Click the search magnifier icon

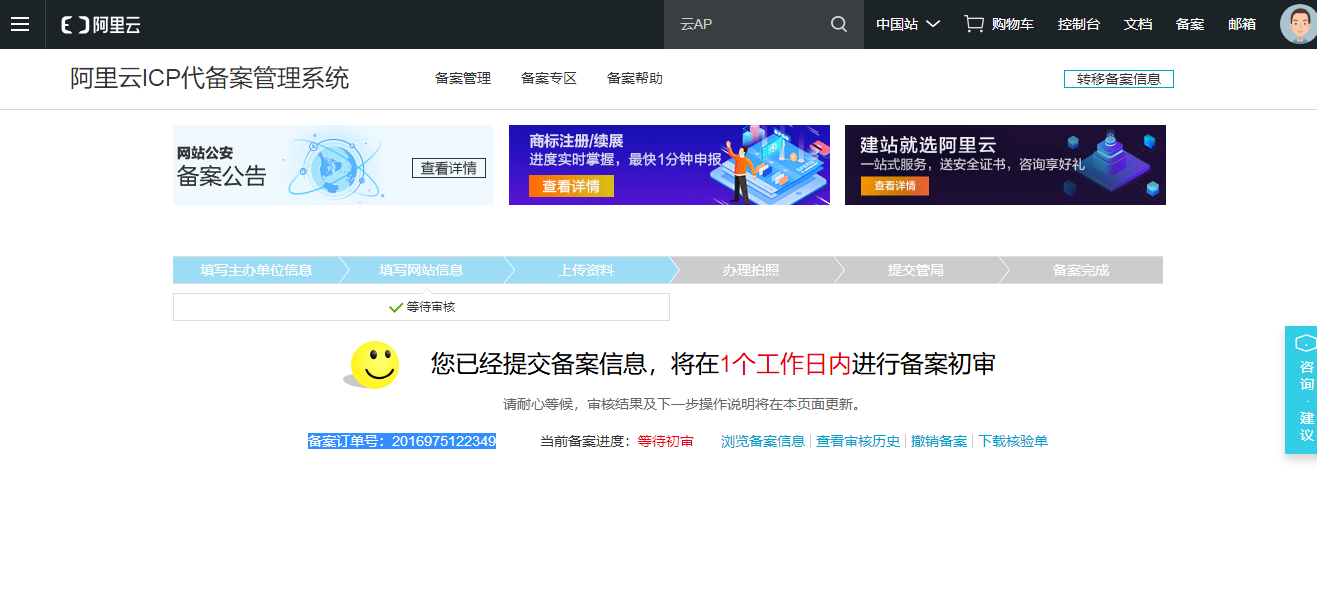pyautogui.click(x=839, y=24)
